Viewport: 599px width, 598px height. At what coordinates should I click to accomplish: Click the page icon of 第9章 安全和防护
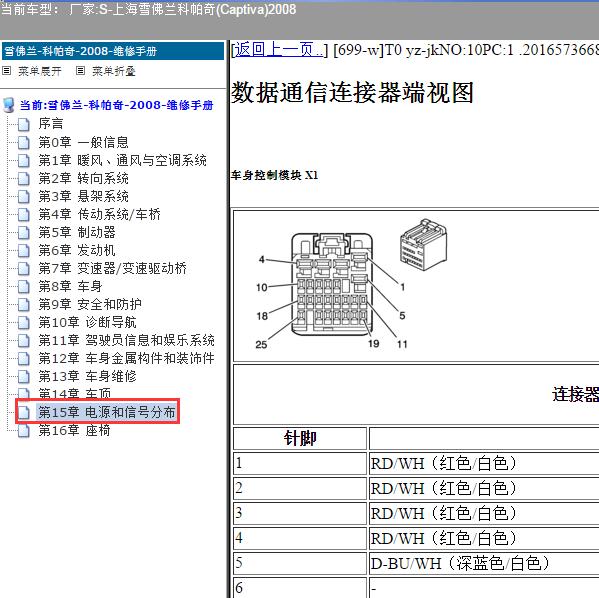click(x=24, y=305)
